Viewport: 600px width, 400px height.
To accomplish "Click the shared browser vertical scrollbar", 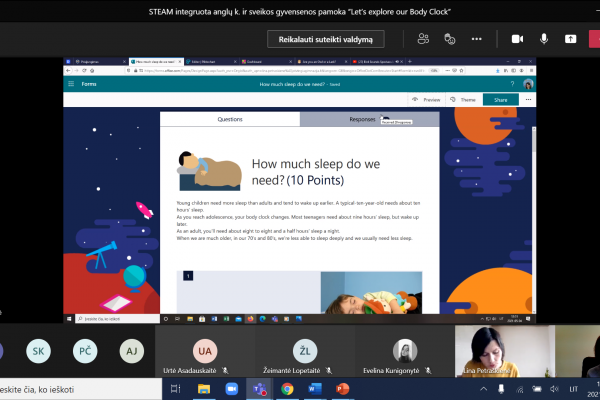I will coord(533,218).
